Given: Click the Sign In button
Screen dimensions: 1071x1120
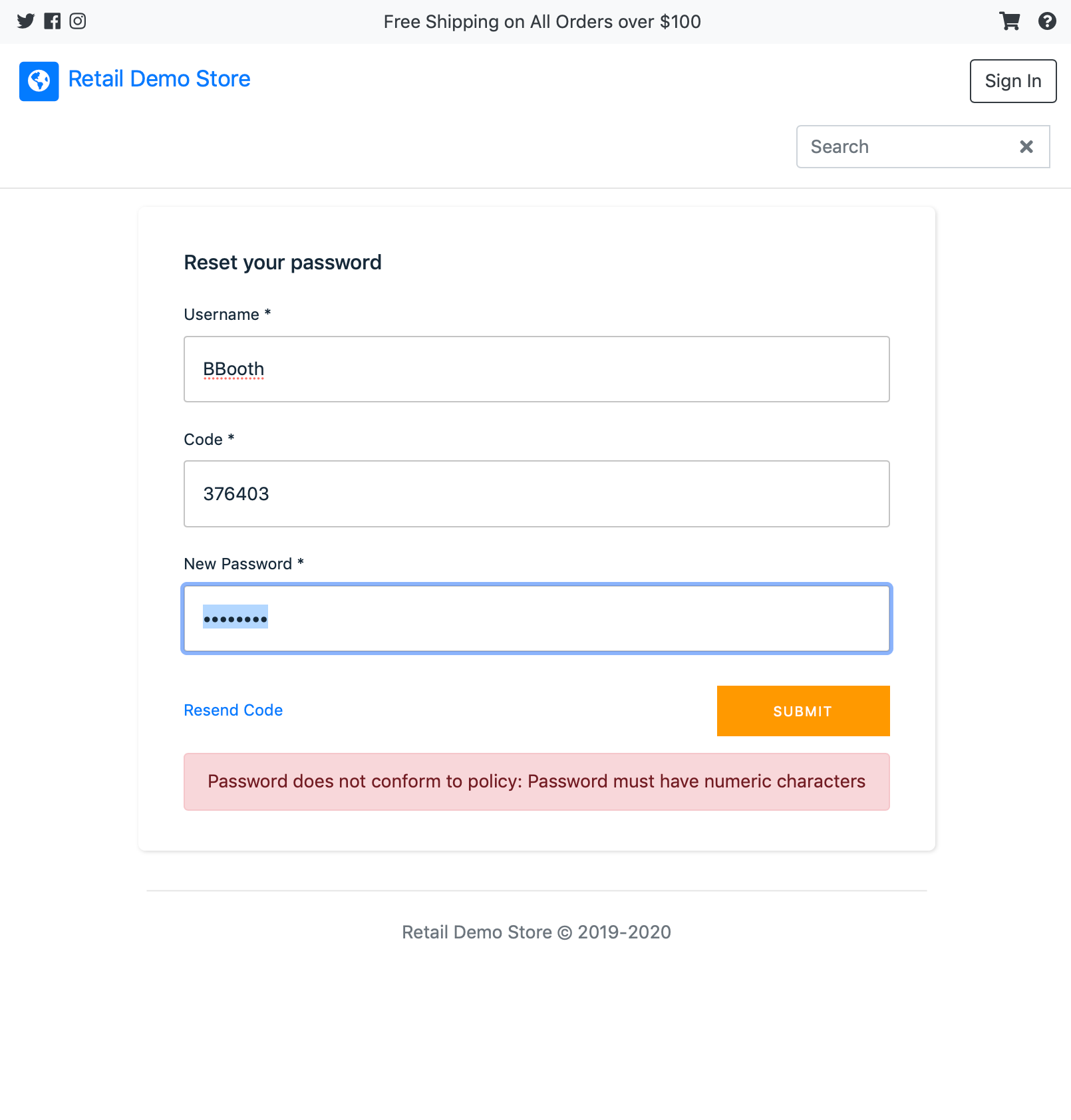Looking at the screenshot, I should (1013, 81).
